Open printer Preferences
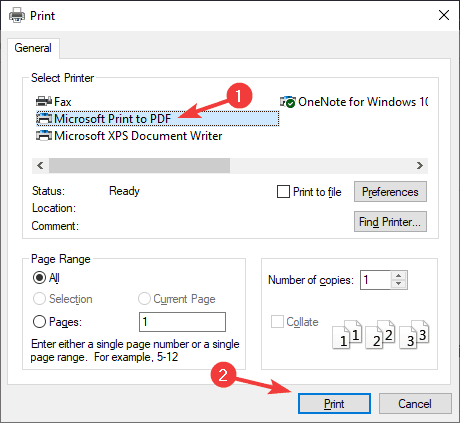The width and height of the screenshot is (460, 423). click(x=390, y=192)
